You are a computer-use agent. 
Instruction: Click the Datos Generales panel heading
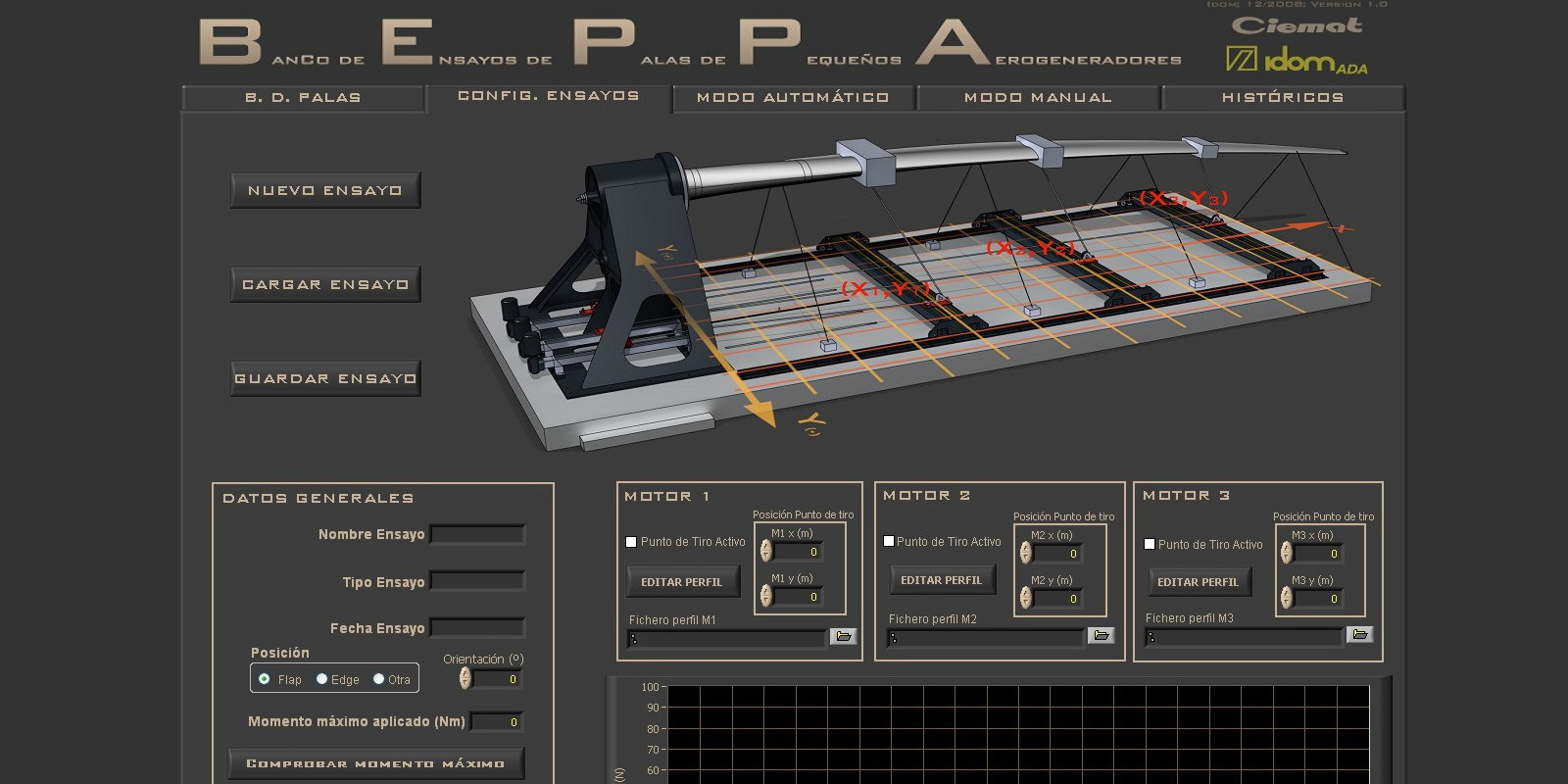pos(318,498)
